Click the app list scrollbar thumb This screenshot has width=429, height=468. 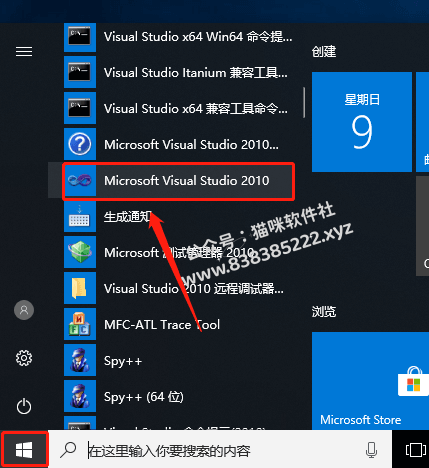304,103
